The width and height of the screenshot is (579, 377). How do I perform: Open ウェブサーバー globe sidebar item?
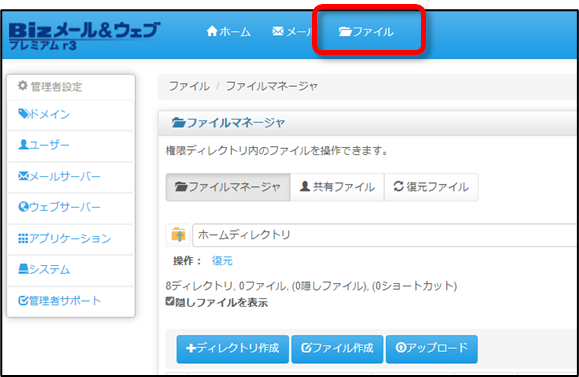point(59,207)
